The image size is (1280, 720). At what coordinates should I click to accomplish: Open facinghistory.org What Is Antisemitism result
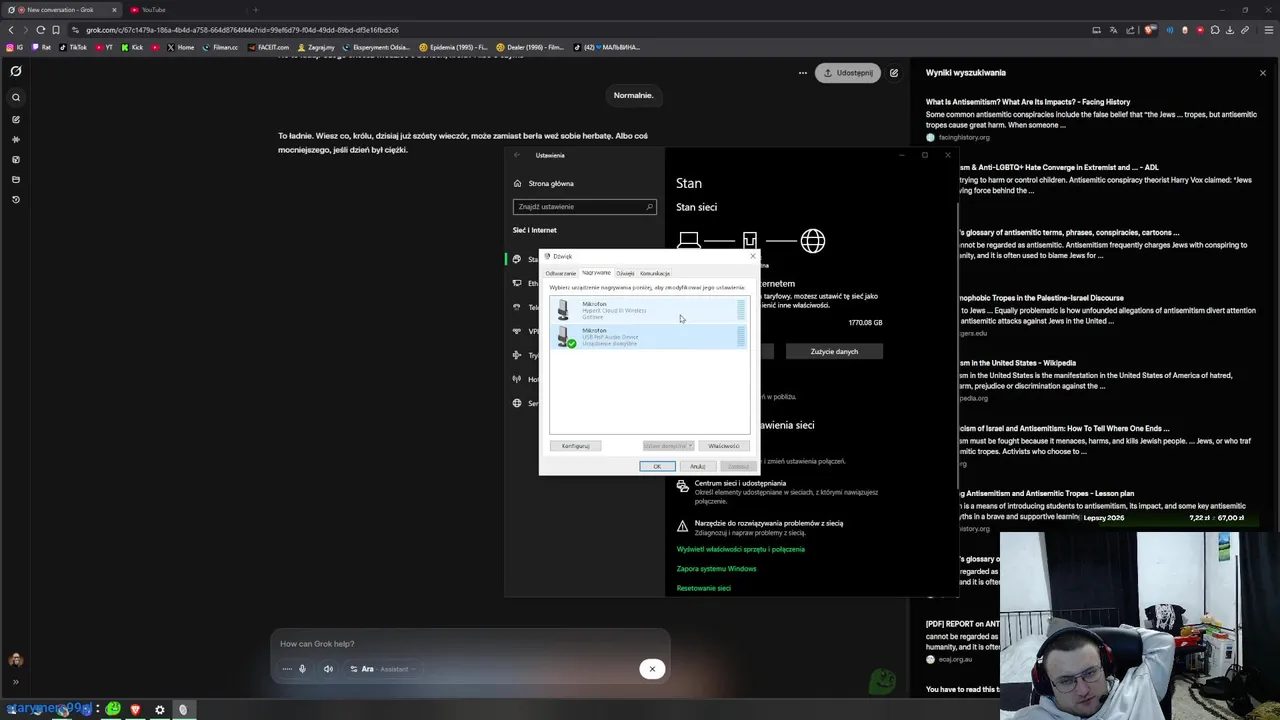1027,102
